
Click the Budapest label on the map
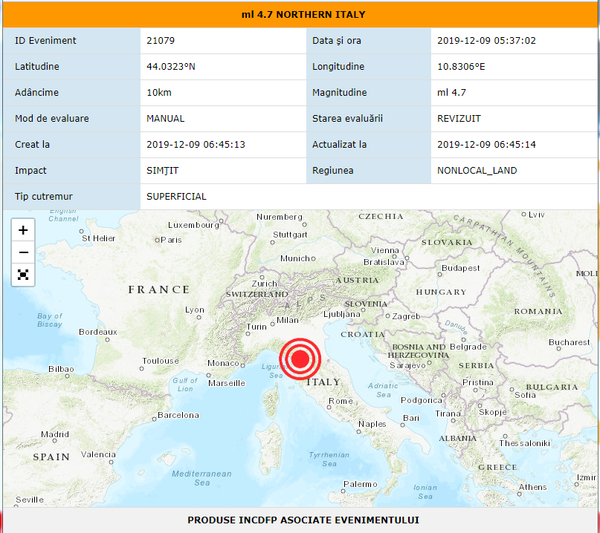[x=461, y=268]
